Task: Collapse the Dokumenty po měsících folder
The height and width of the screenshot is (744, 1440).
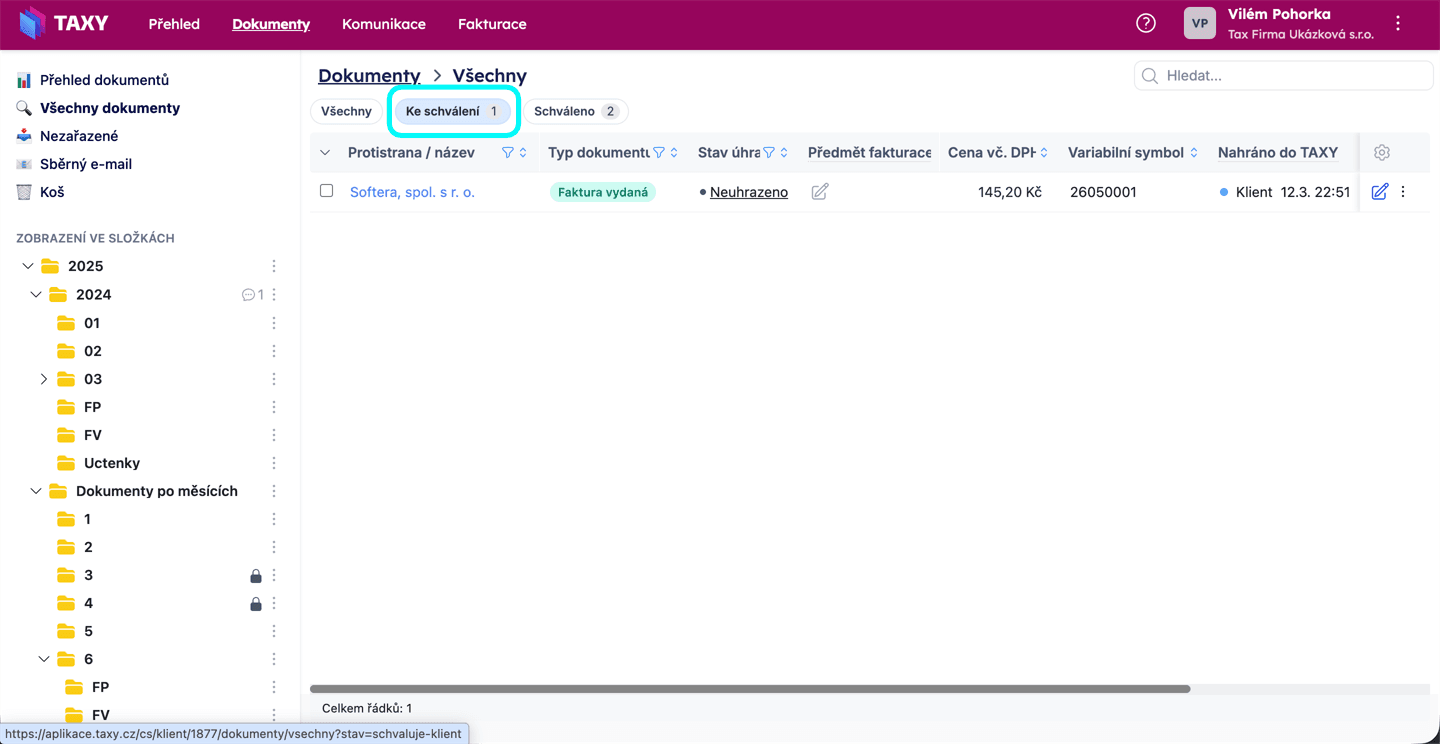Action: 36,491
